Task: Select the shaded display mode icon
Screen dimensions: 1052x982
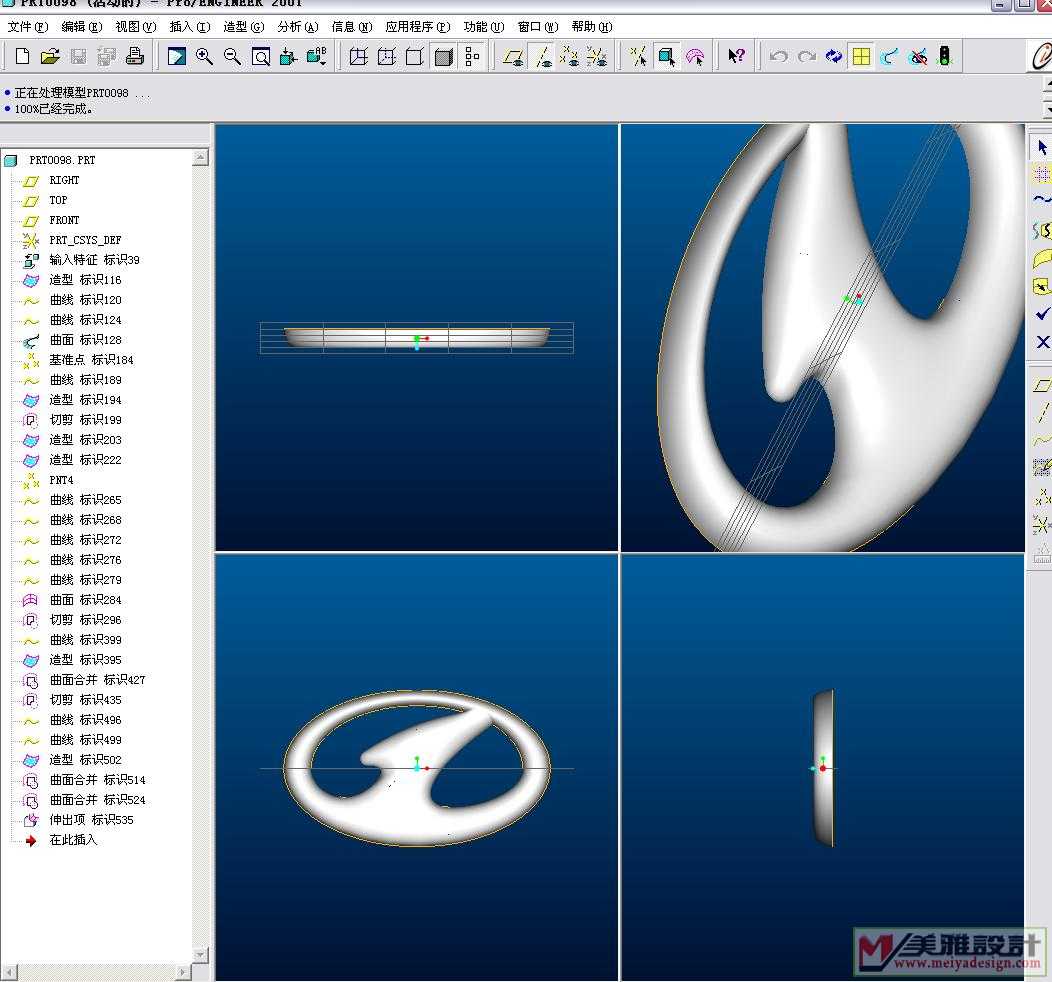Action: click(x=444, y=57)
